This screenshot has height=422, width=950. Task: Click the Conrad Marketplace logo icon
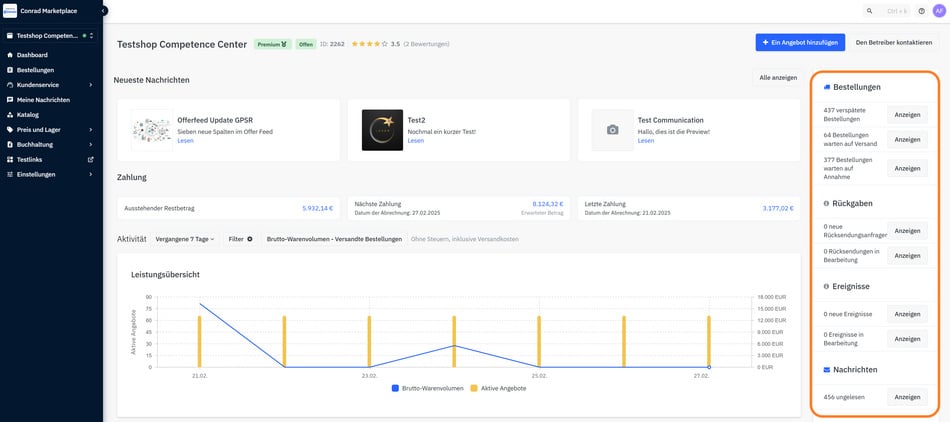(x=10, y=10)
